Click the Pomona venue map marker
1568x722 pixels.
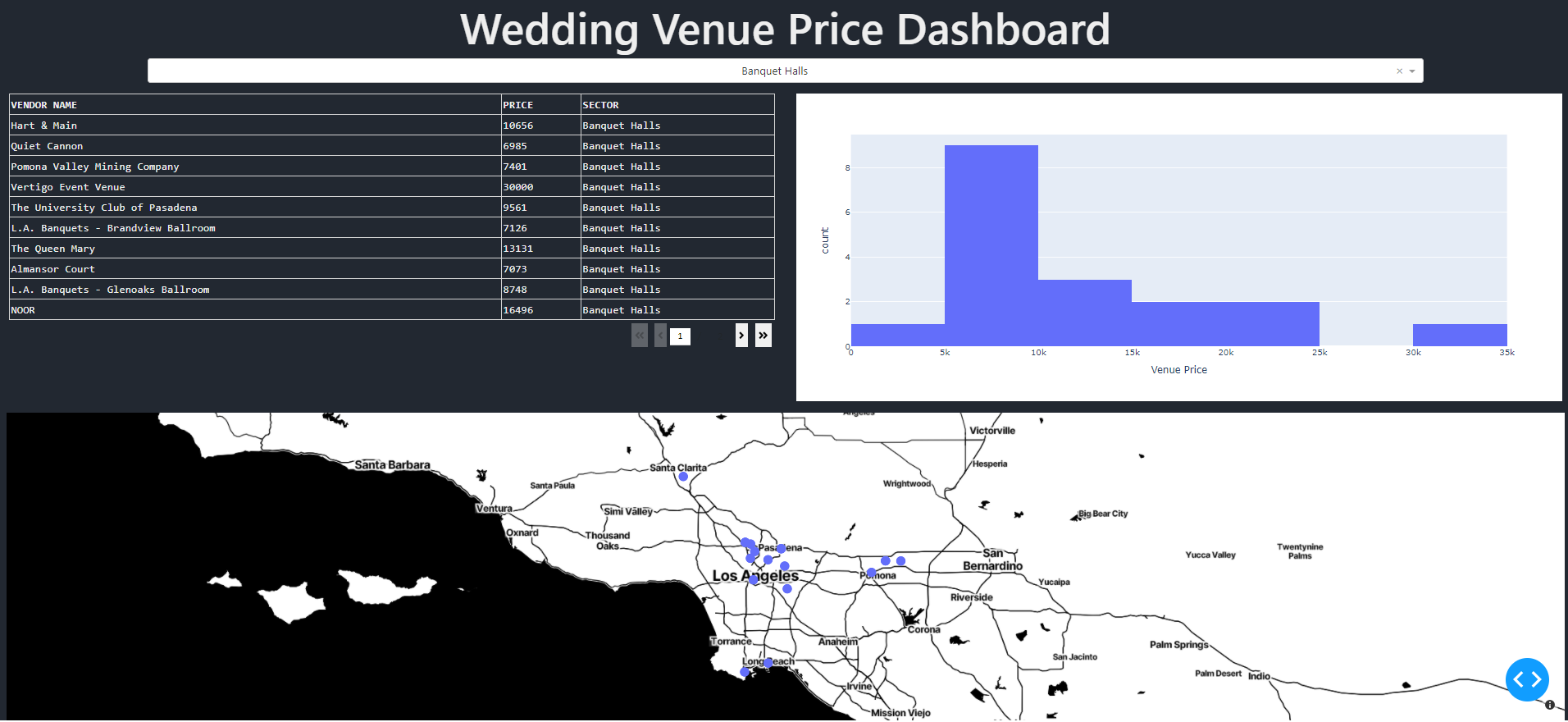tap(871, 573)
